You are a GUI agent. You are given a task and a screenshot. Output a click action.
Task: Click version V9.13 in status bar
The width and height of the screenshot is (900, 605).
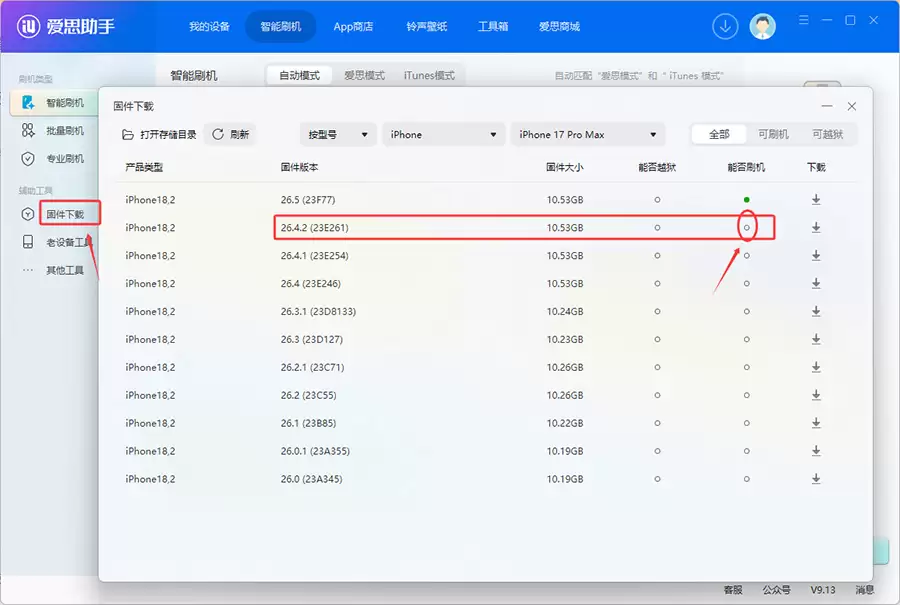pyautogui.click(x=823, y=590)
